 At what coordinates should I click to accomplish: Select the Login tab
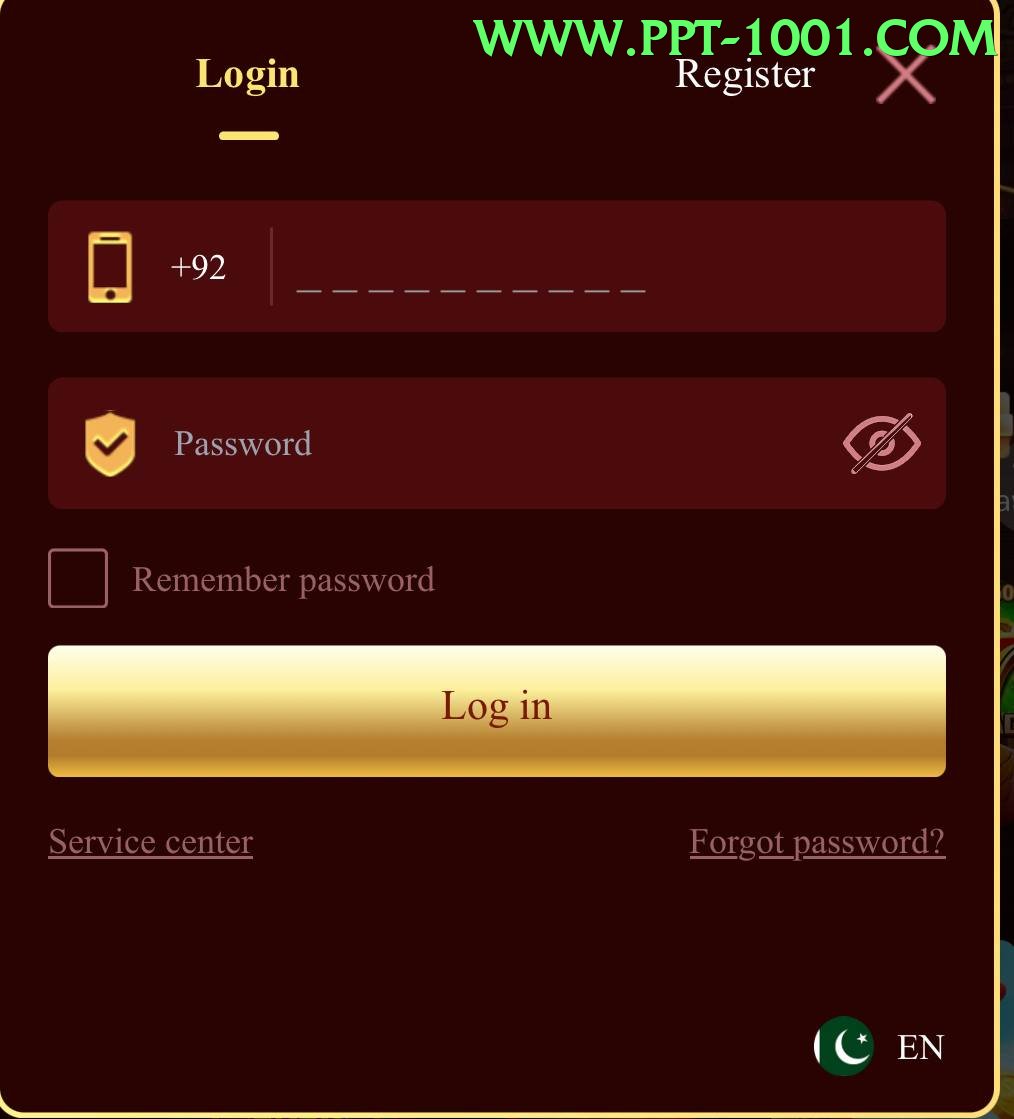tap(248, 74)
